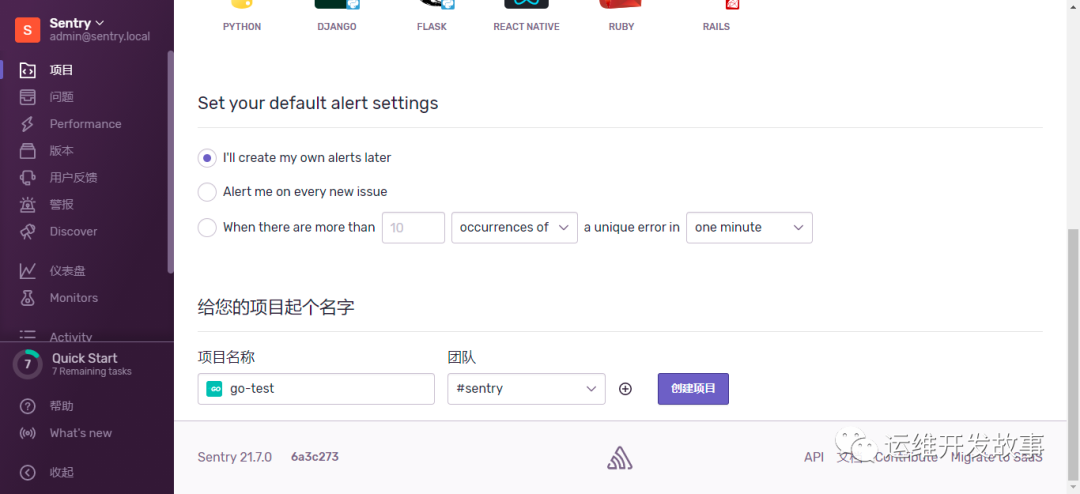The image size is (1080, 494).
Task: Click the admin@sentry.local account text
Action: pos(100,37)
